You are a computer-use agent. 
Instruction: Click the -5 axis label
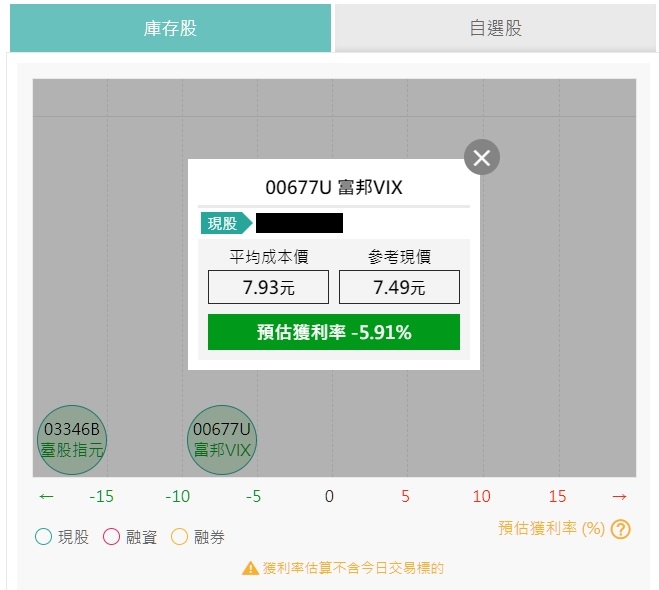(253, 496)
